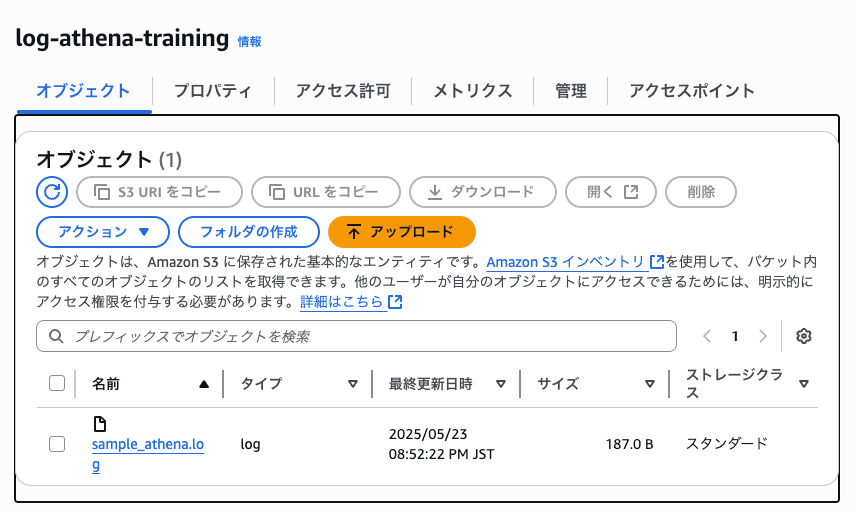Click the フォルダの作成 button

pos(249,232)
